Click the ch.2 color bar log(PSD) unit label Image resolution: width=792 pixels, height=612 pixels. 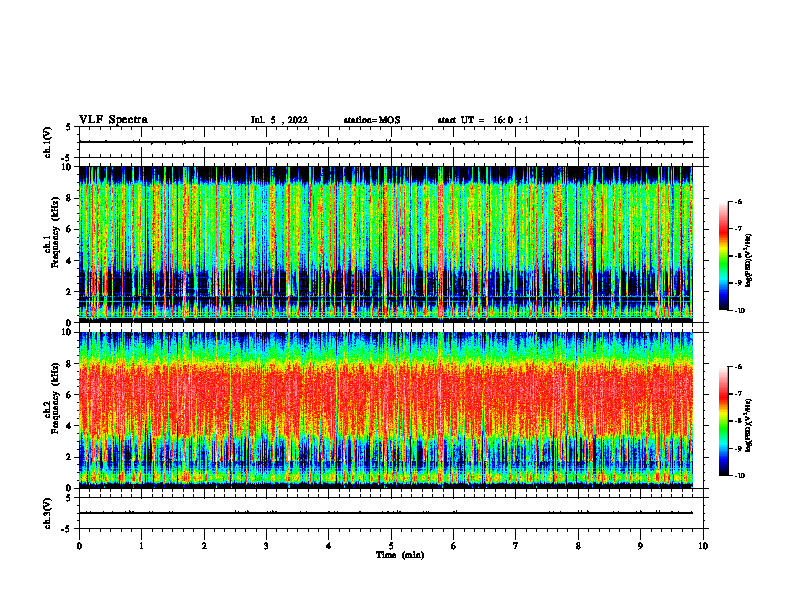pos(749,425)
